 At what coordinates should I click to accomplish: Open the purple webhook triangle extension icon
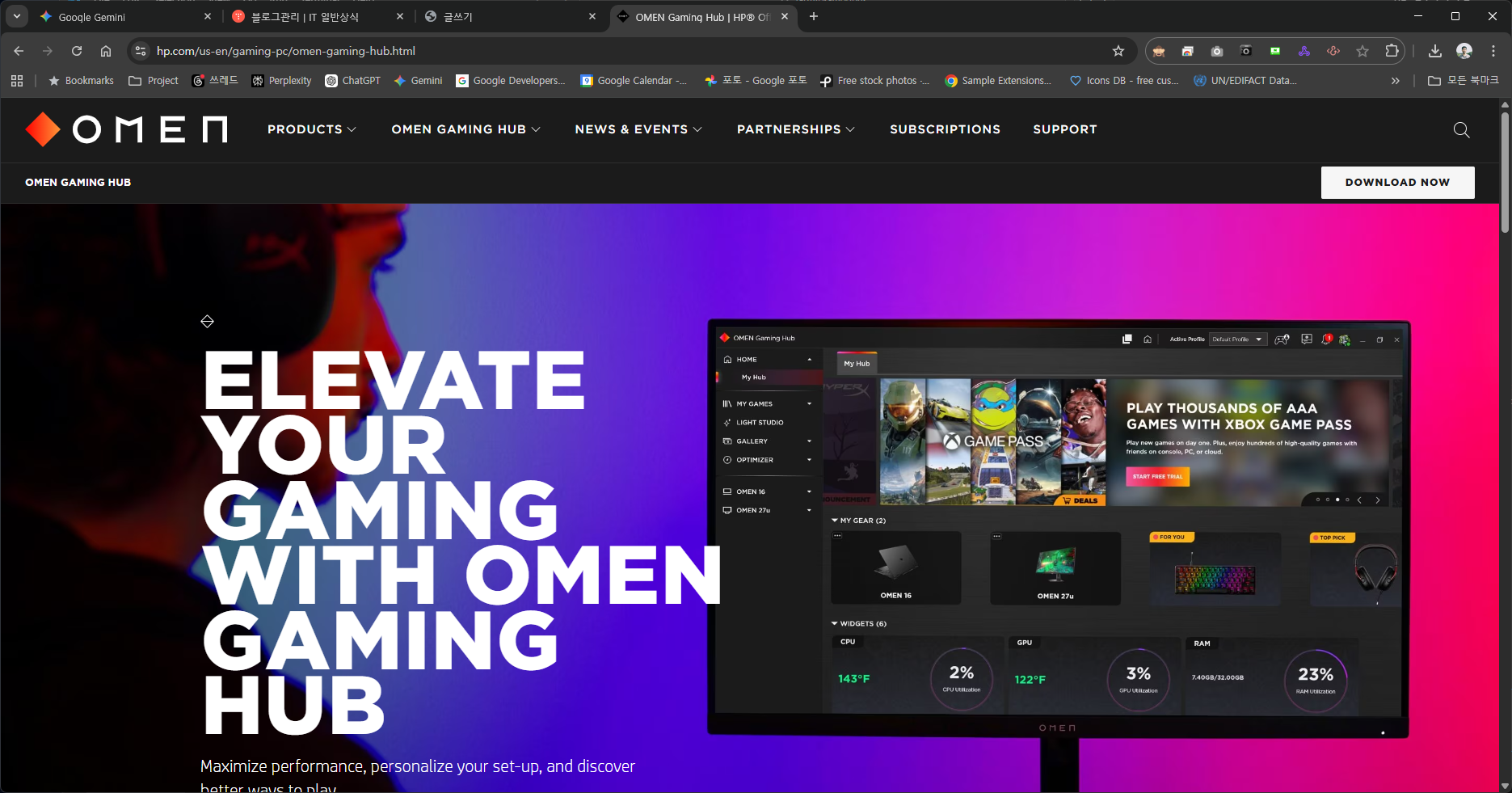tap(1304, 51)
